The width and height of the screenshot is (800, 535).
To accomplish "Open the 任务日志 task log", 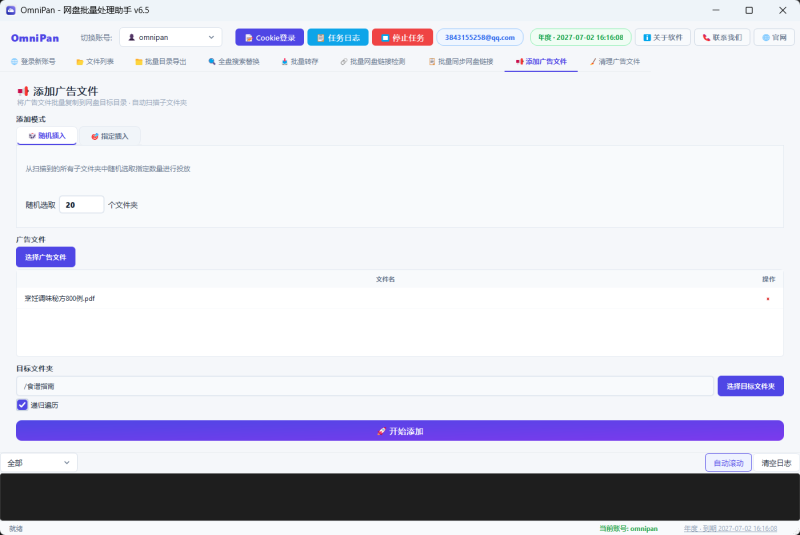I will [x=338, y=37].
